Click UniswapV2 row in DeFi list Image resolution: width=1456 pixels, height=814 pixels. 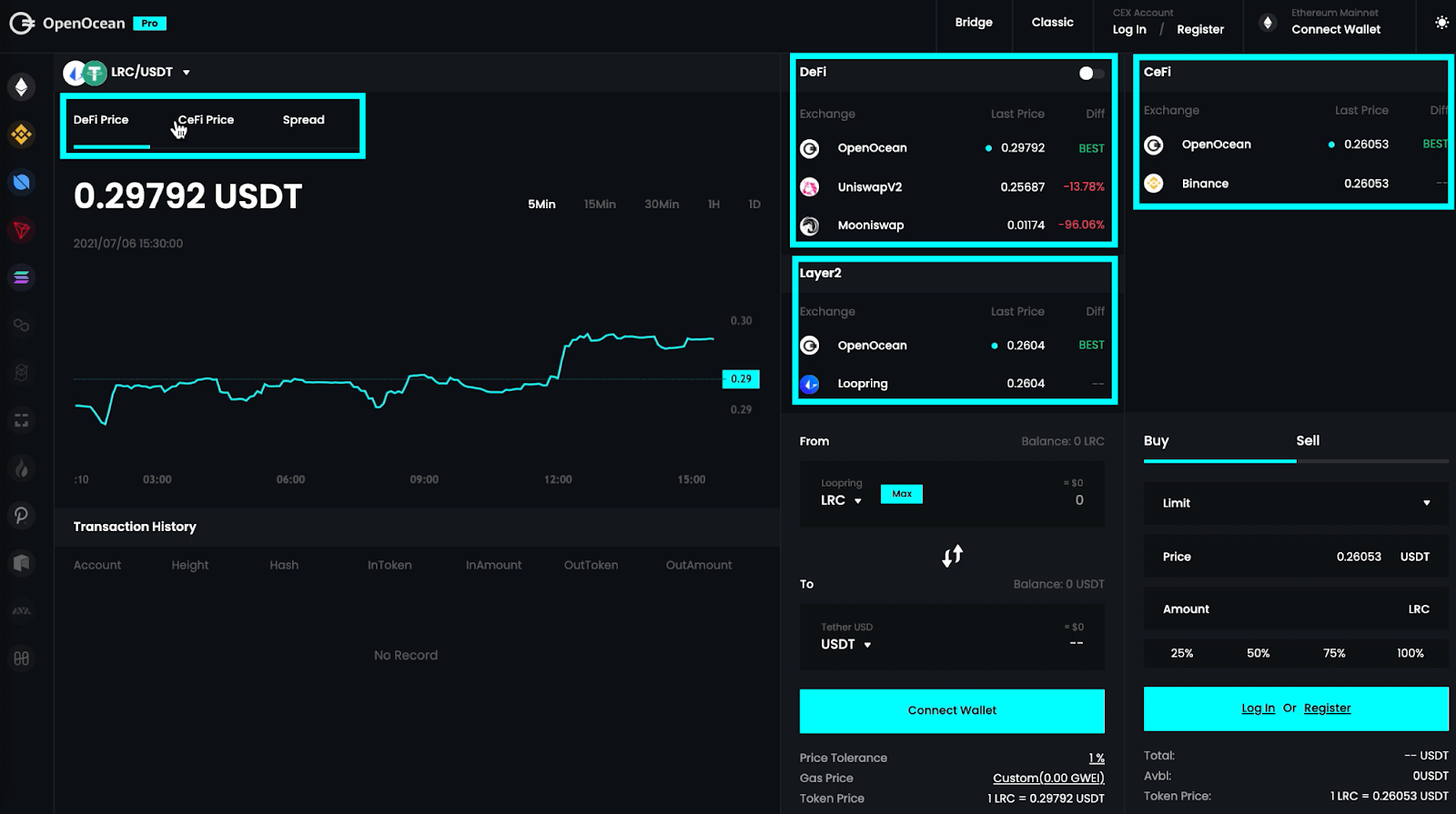(x=952, y=187)
